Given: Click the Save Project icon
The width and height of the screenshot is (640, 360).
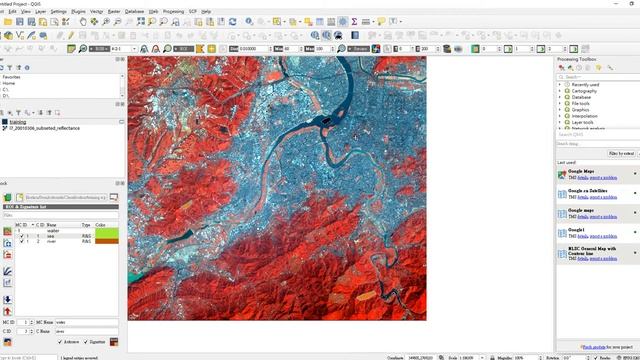Looking at the screenshot, I should [20, 22].
